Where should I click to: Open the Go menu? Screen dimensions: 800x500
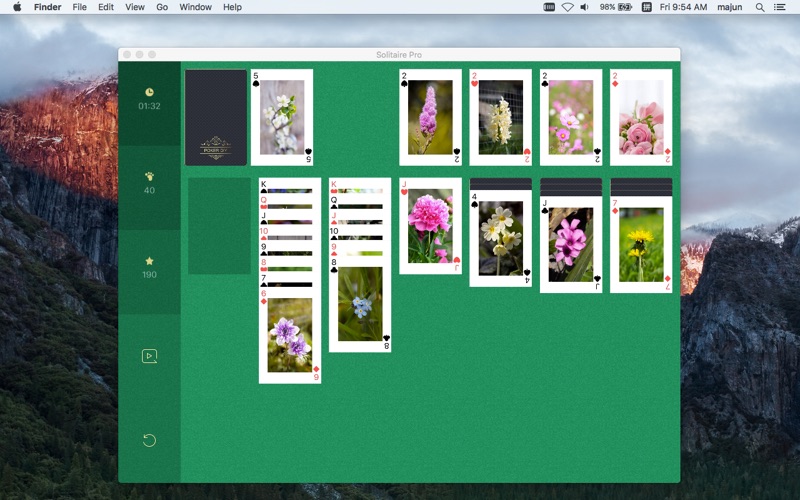point(162,7)
